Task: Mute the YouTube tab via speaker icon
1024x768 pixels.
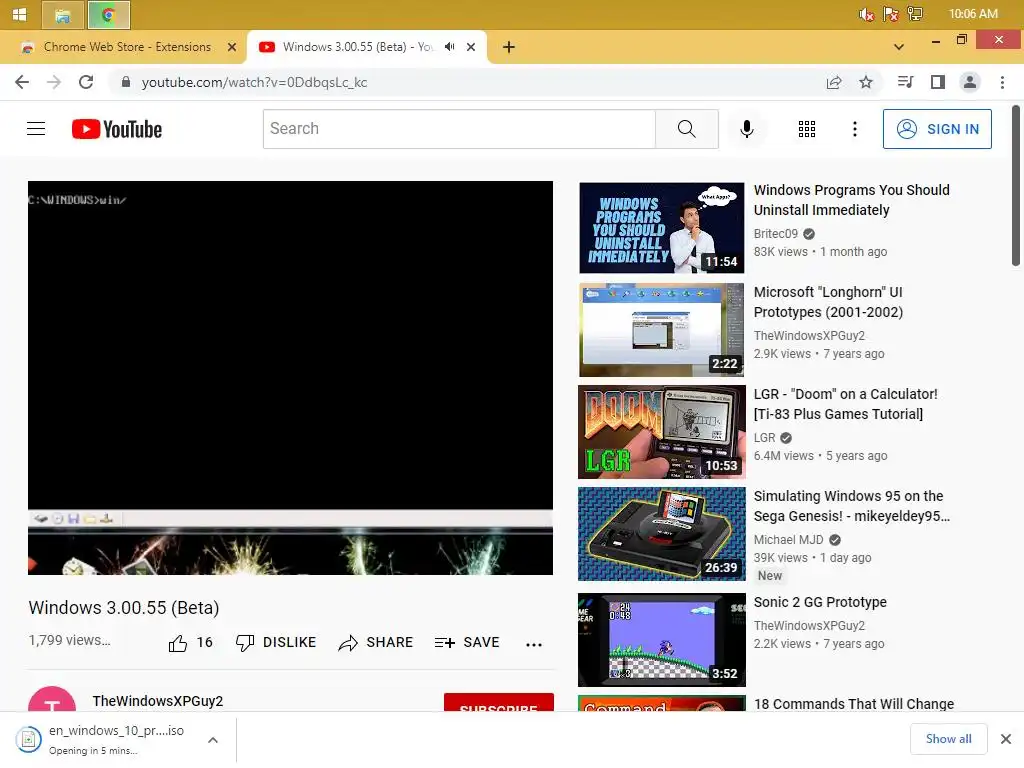Action: pyautogui.click(x=449, y=47)
